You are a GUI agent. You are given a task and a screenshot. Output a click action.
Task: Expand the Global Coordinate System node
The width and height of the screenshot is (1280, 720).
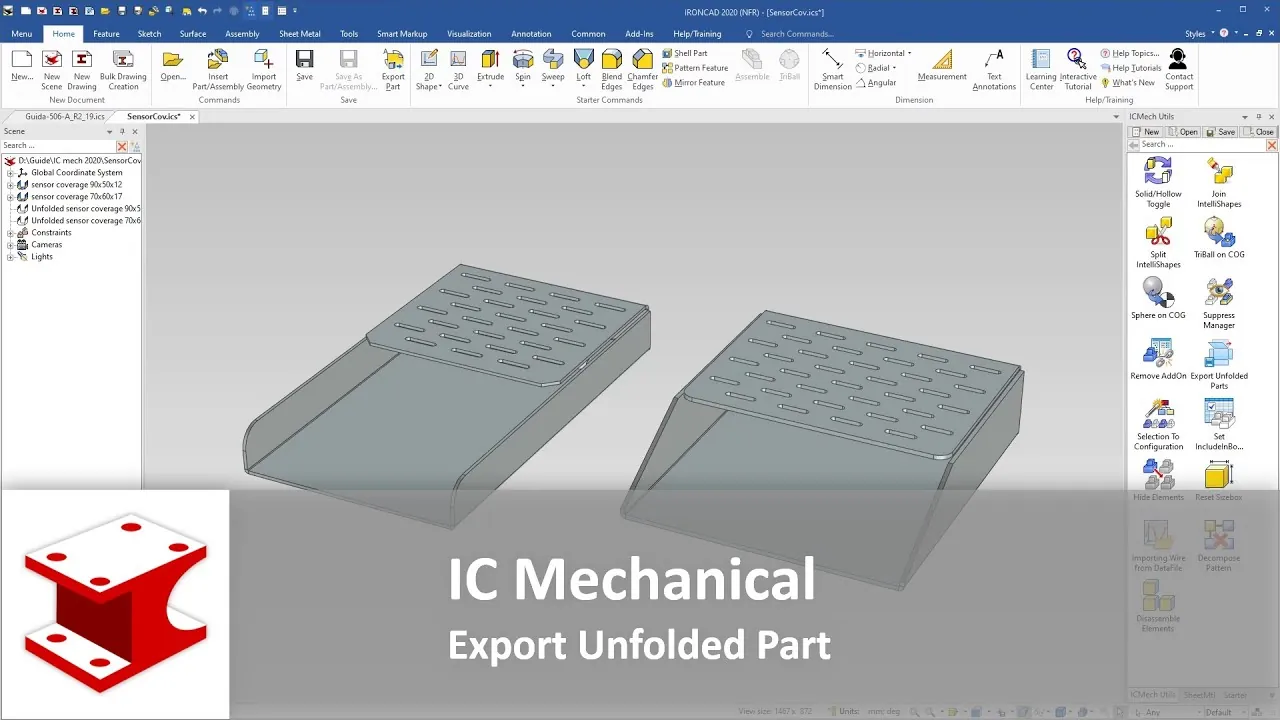10,173
